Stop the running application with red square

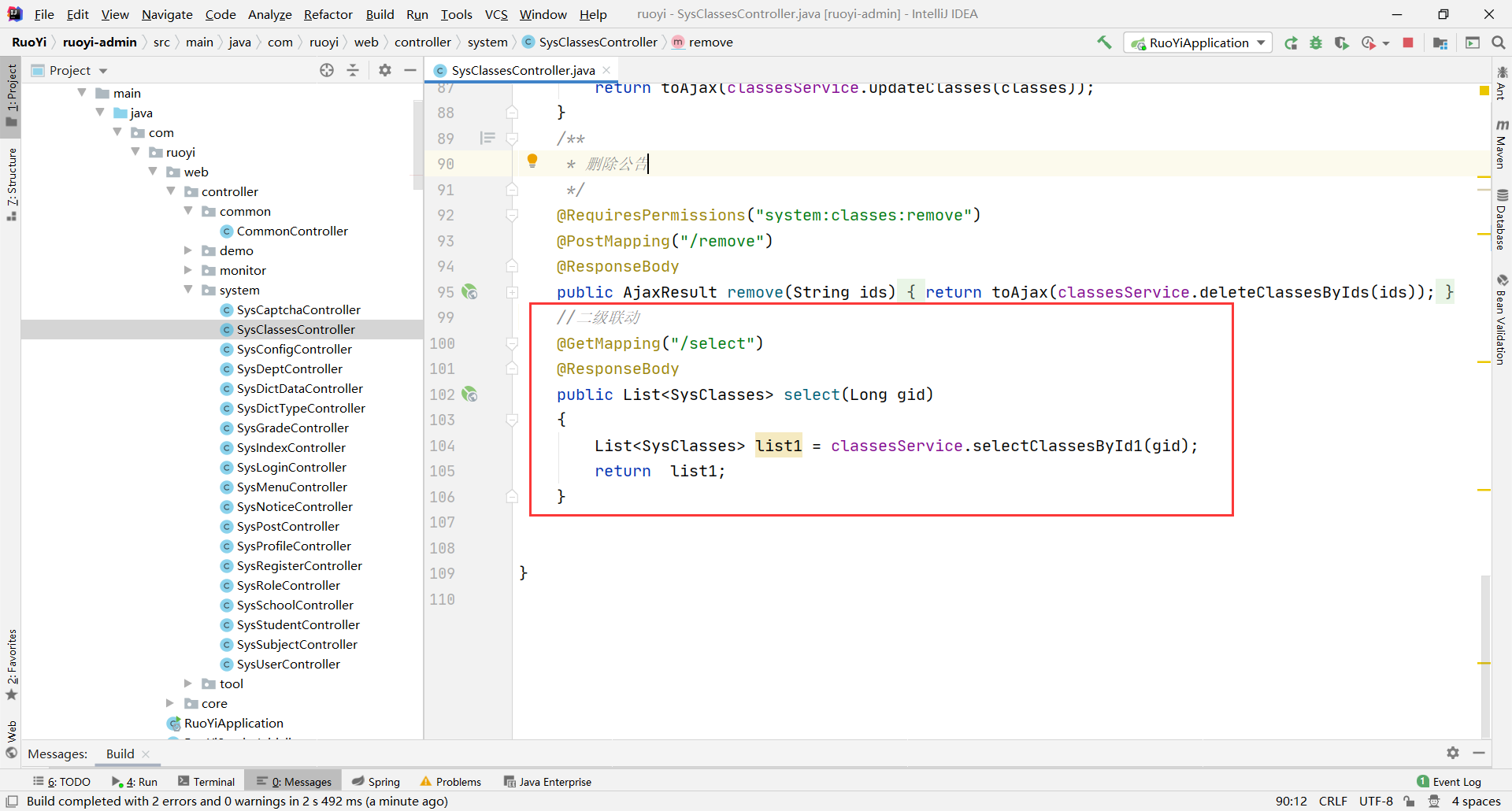[1408, 43]
